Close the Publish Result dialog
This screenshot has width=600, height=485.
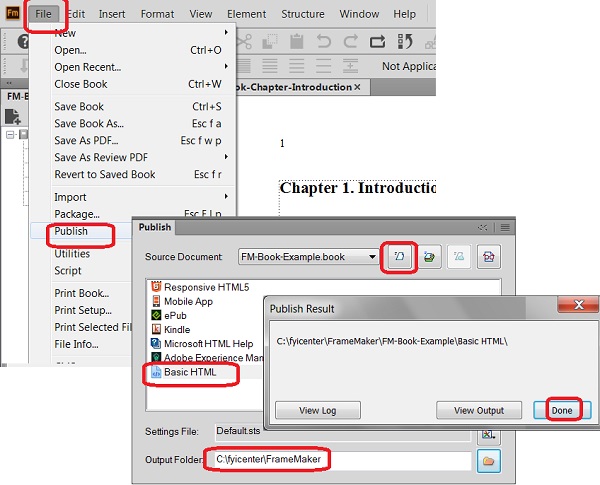click(579, 305)
